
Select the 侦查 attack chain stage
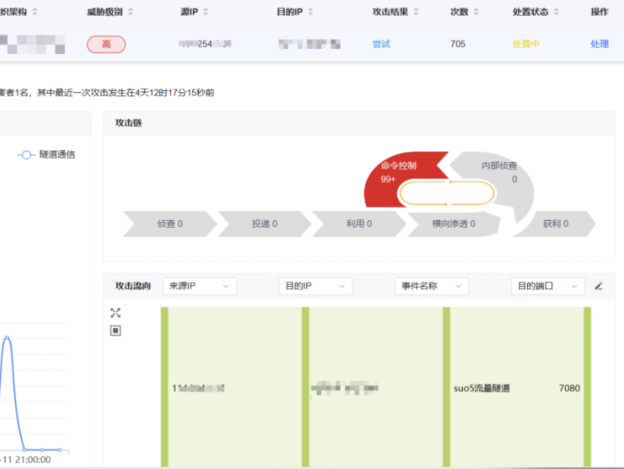click(168, 224)
